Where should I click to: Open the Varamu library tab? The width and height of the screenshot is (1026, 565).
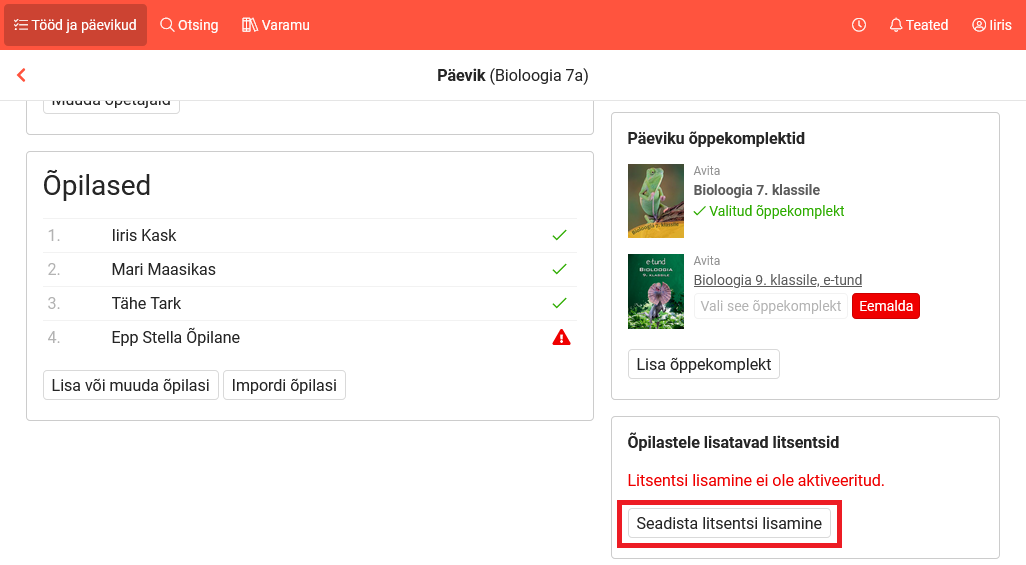[276, 25]
